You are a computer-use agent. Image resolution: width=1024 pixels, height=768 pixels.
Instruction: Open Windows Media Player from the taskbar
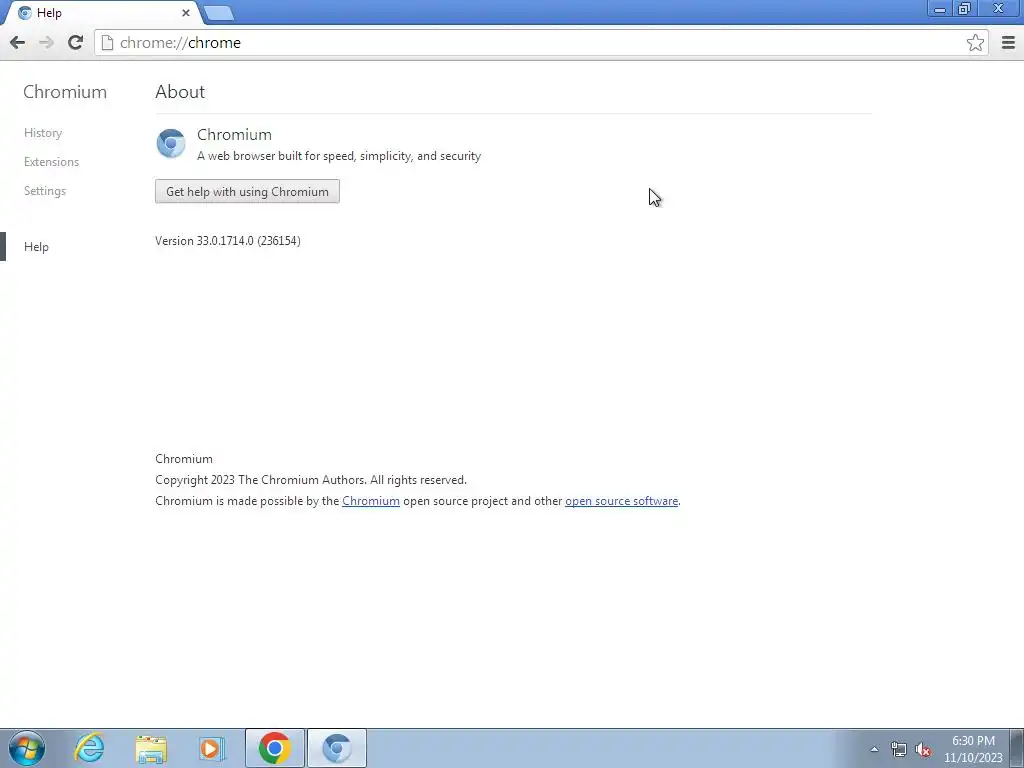tap(212, 749)
